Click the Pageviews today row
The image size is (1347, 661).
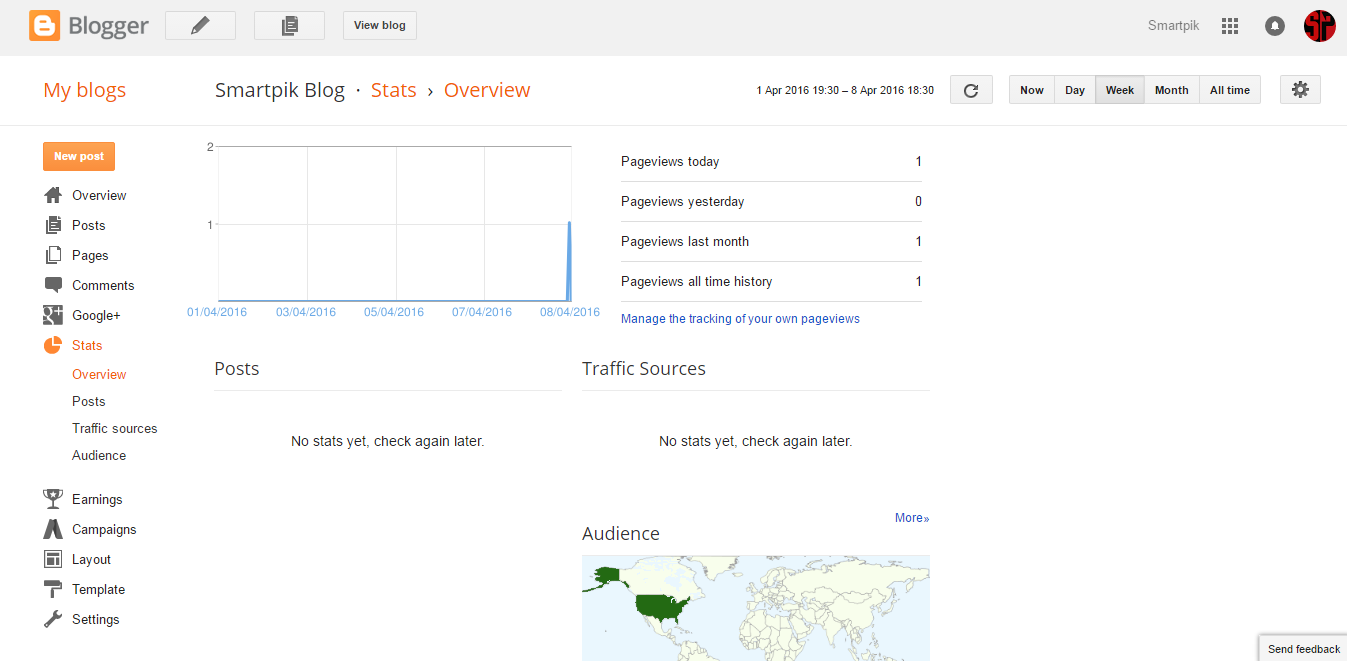pyautogui.click(x=771, y=162)
